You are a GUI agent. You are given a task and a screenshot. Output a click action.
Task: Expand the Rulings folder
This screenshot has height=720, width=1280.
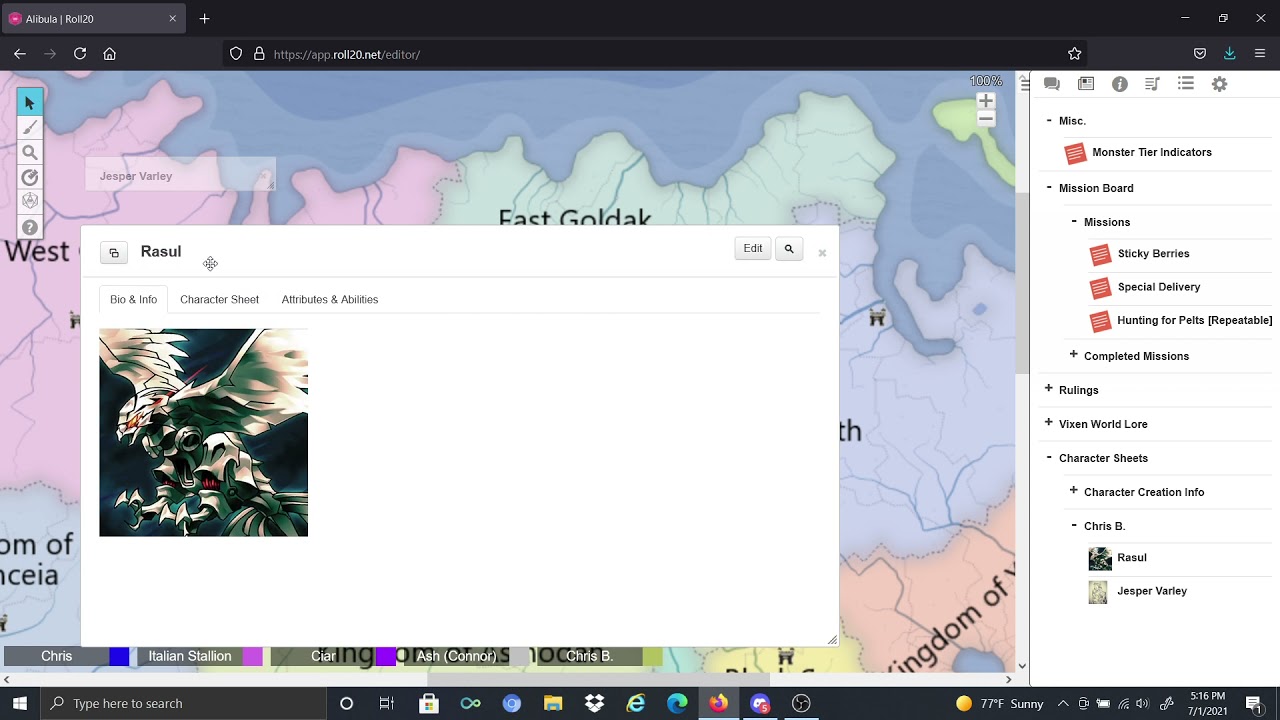tap(1049, 389)
